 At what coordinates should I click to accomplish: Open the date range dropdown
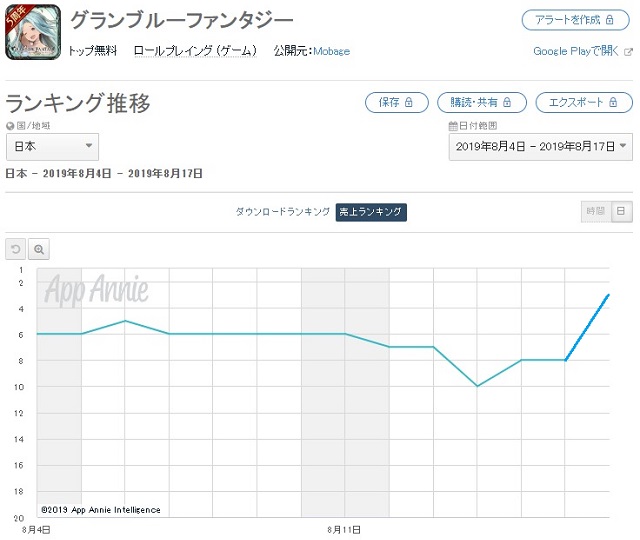540,147
